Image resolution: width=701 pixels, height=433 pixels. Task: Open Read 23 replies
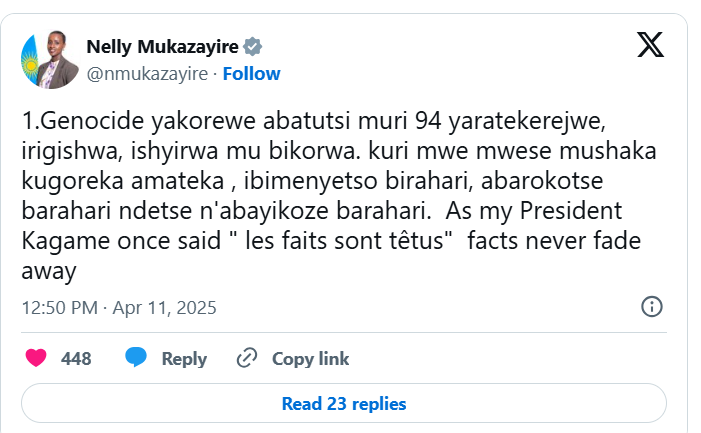tap(344, 404)
